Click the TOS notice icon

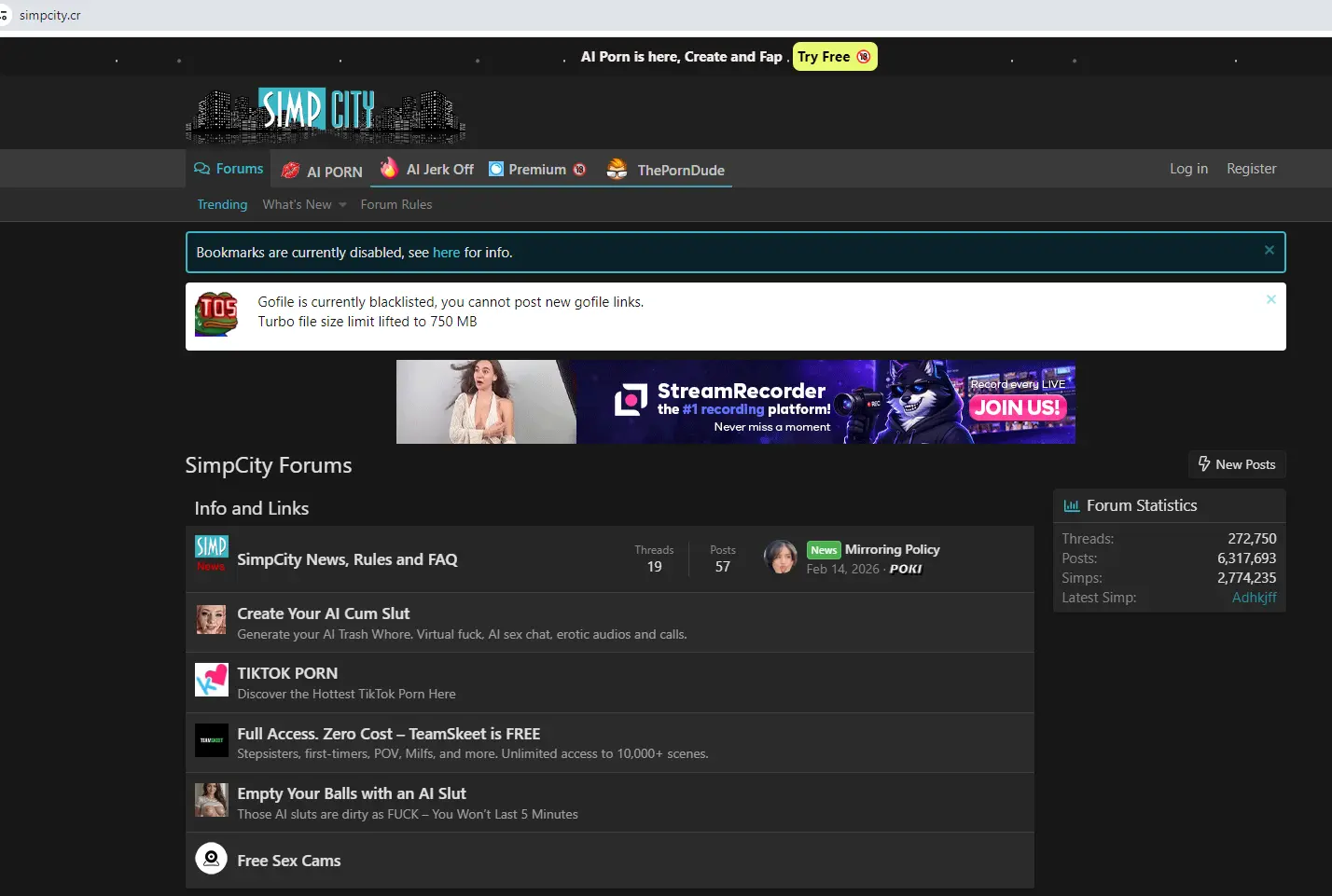click(216, 313)
